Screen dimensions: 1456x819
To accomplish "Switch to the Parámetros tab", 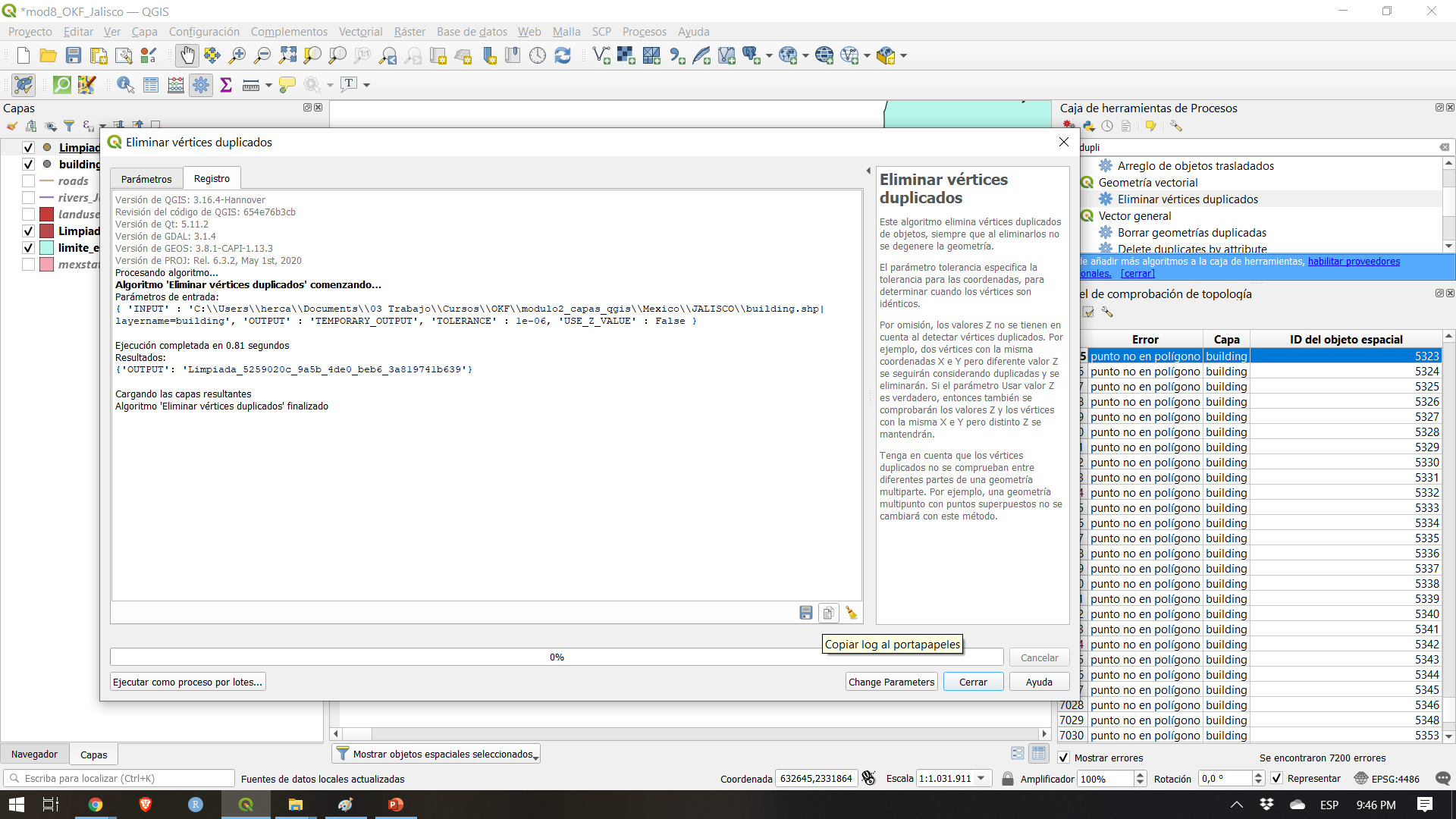I will [146, 179].
